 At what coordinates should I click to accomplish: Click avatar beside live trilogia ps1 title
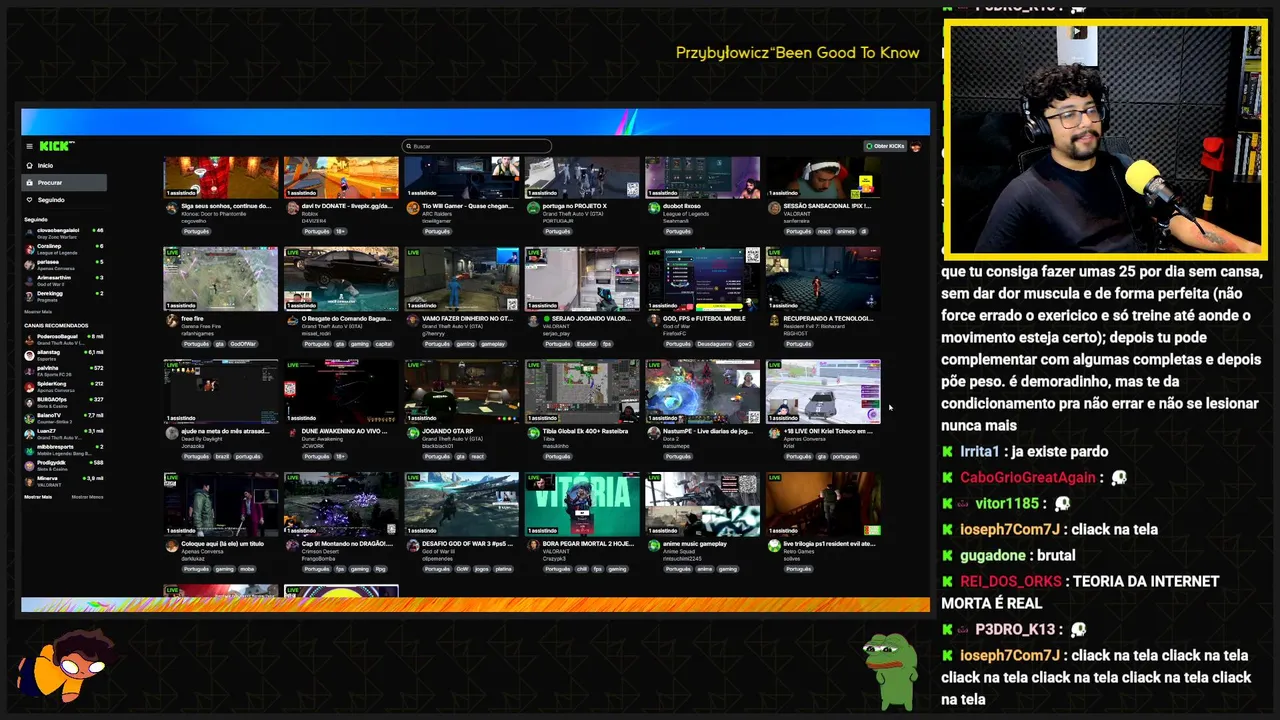click(x=774, y=546)
